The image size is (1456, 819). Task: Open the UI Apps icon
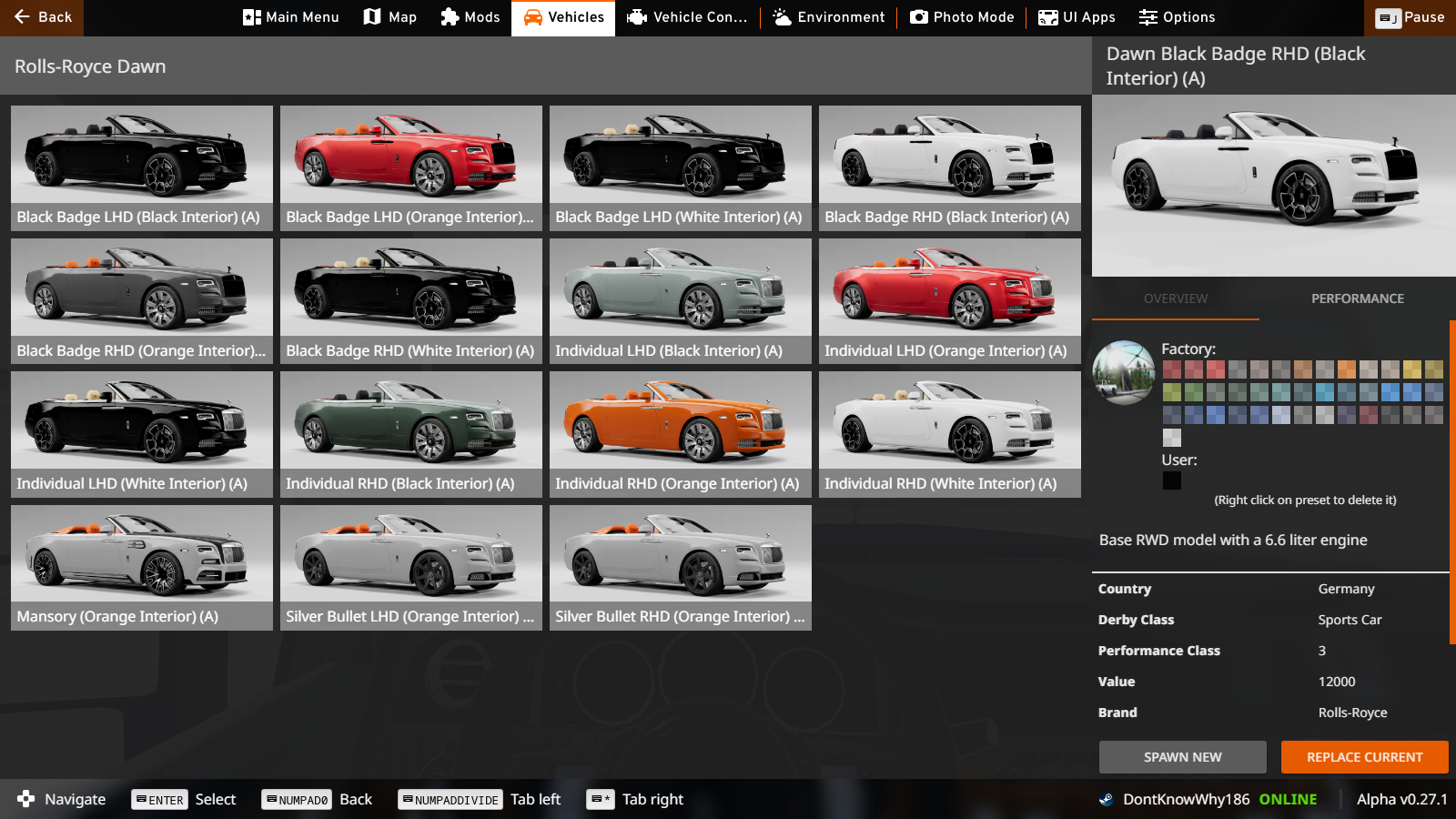1048,17
